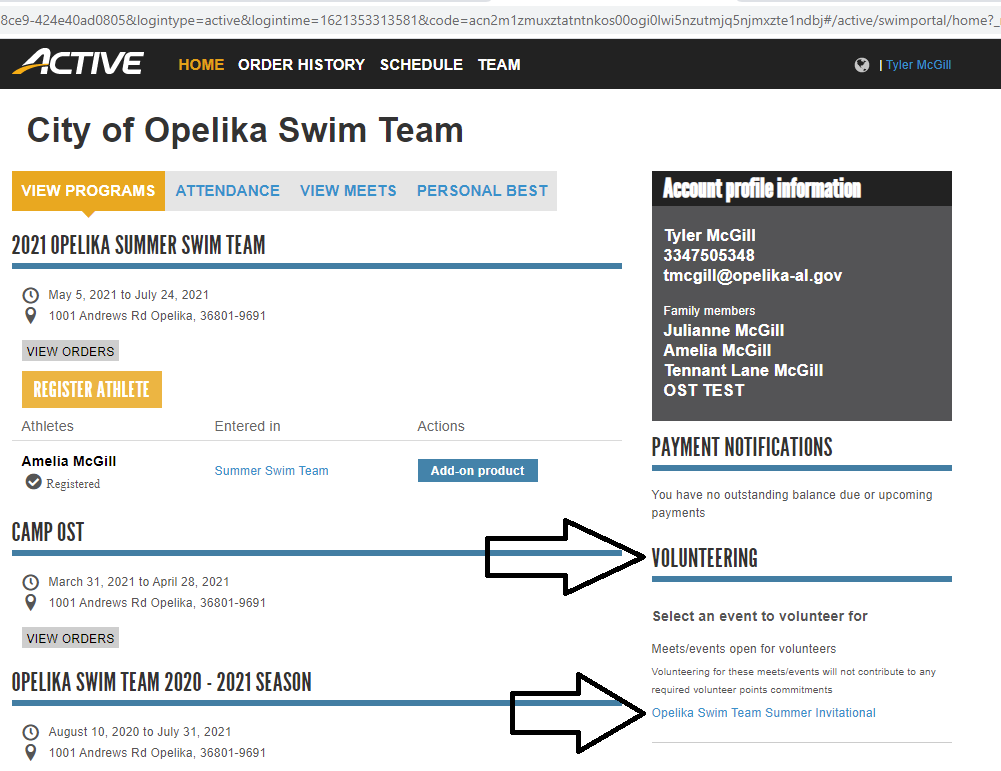Open Opelika Swim Team Summer Invitational link
Screen dimensions: 1001x771
[763, 713]
